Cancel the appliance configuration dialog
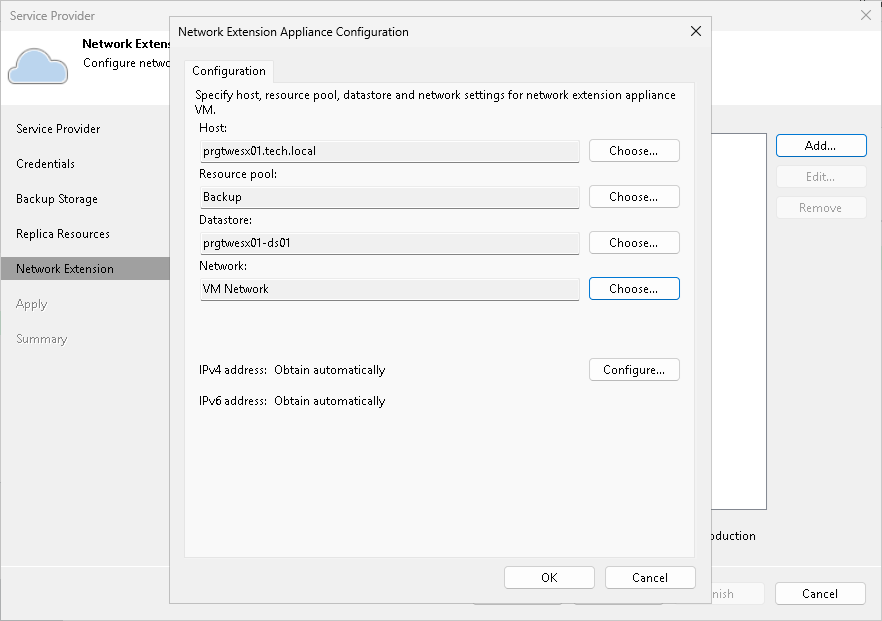The height and width of the screenshot is (621, 882). [x=650, y=577]
